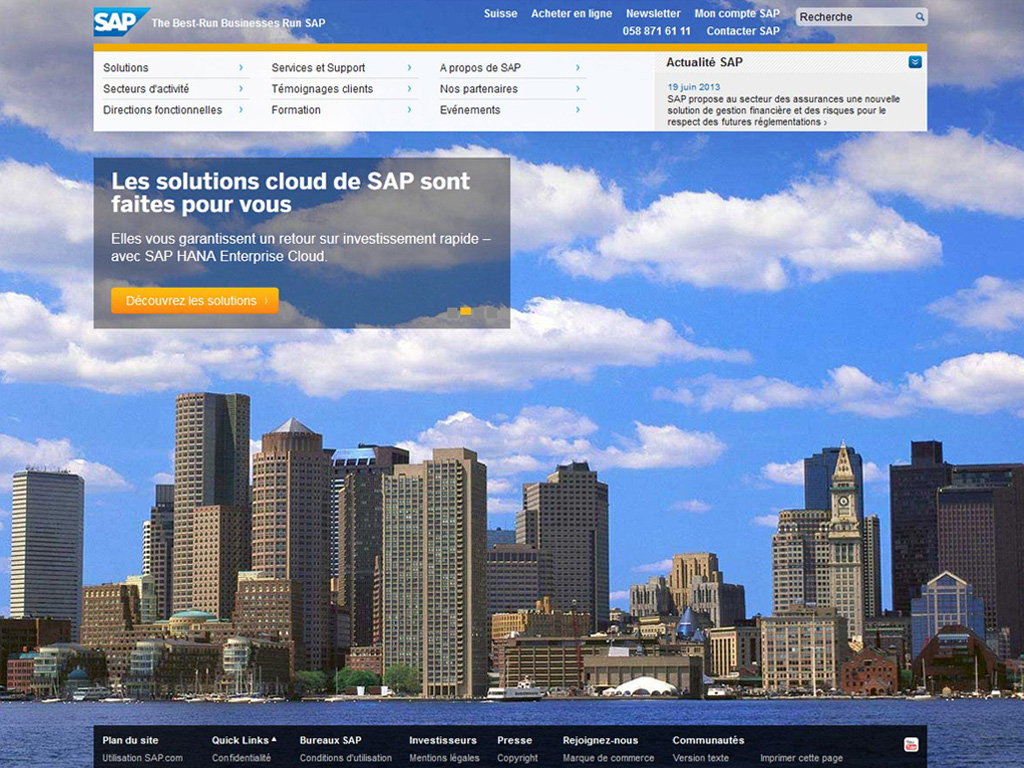Viewport: 1024px width, 768px height.
Task: Open the 19 juin 2013 news article
Action: [x=783, y=110]
